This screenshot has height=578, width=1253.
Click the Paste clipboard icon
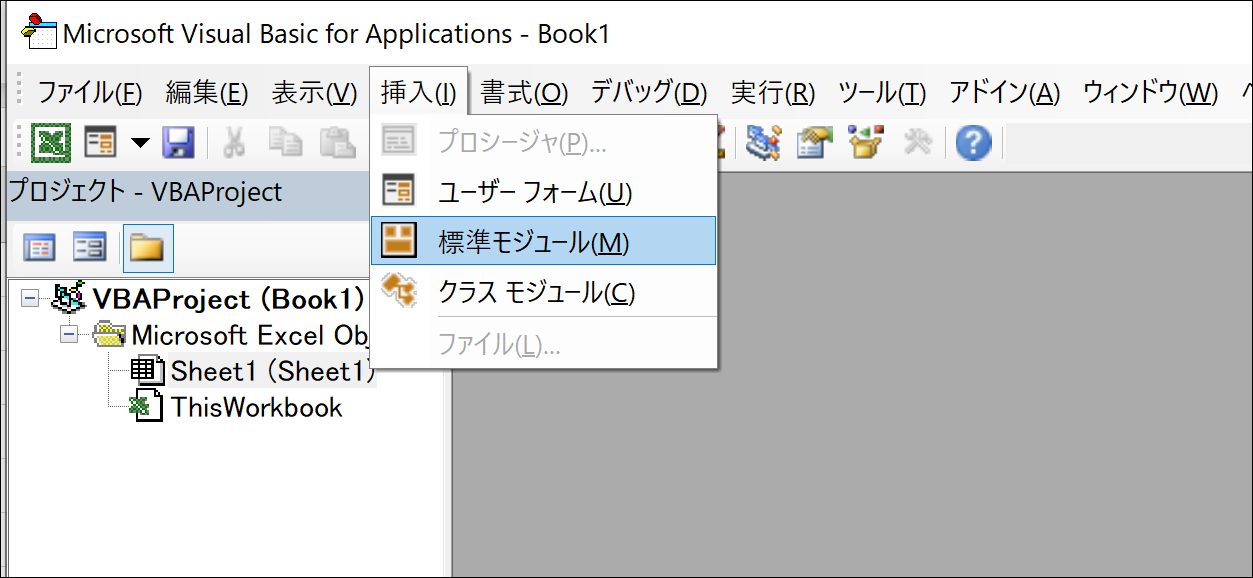338,142
